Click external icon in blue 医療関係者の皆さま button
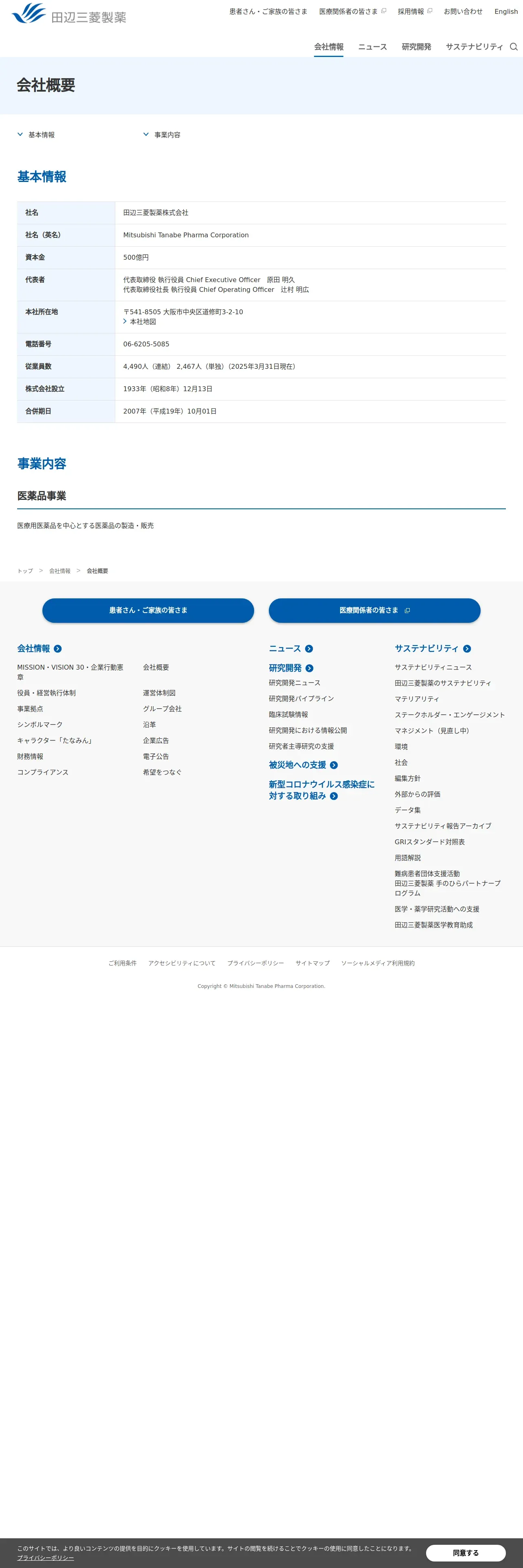 (407, 611)
